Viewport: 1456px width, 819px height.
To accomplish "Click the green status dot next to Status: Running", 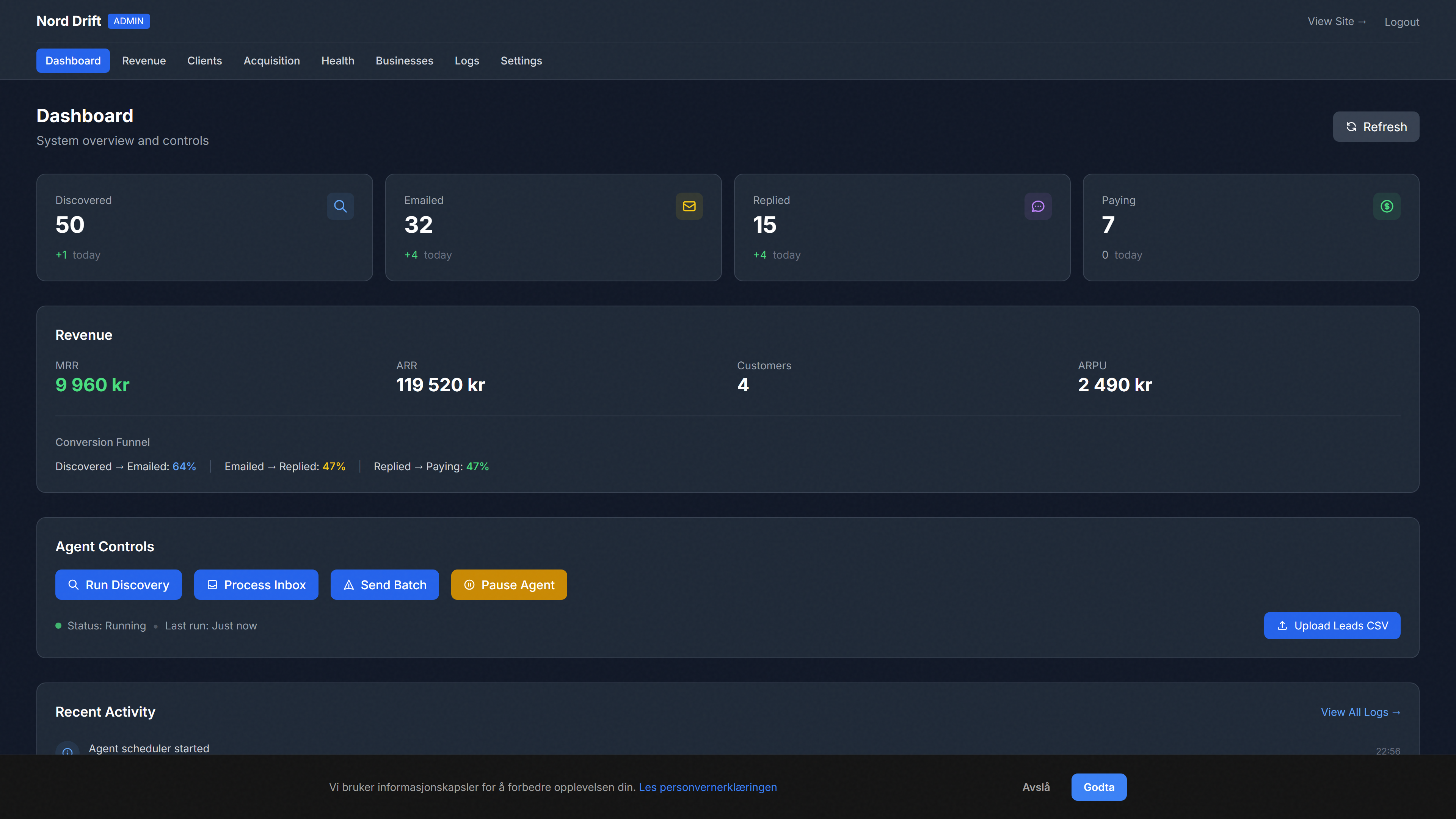I will coord(58,626).
